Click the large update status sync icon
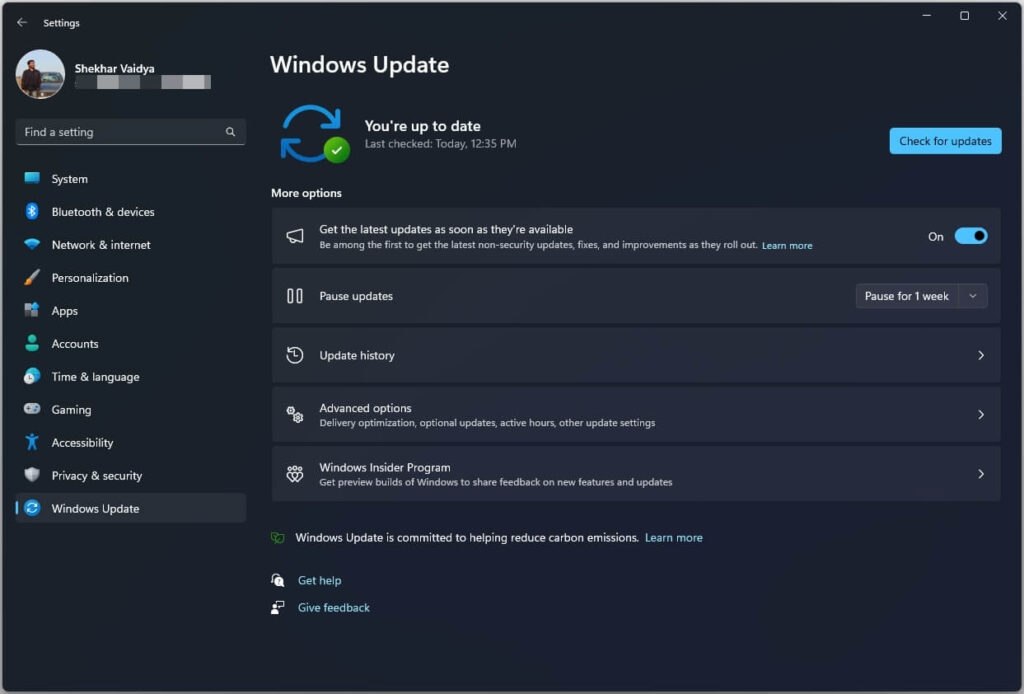Viewport: 1024px width, 694px height. (x=314, y=134)
